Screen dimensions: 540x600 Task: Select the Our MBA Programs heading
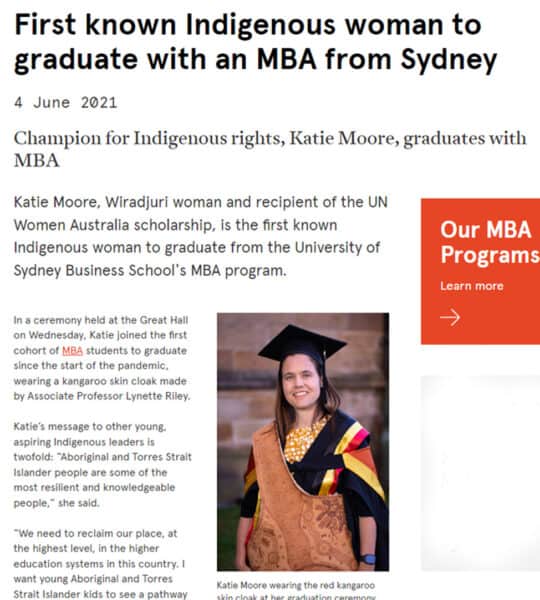pos(490,242)
